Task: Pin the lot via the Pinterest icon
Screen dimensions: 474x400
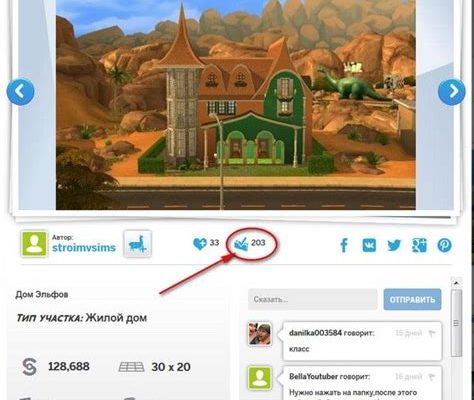Action: tap(444, 245)
